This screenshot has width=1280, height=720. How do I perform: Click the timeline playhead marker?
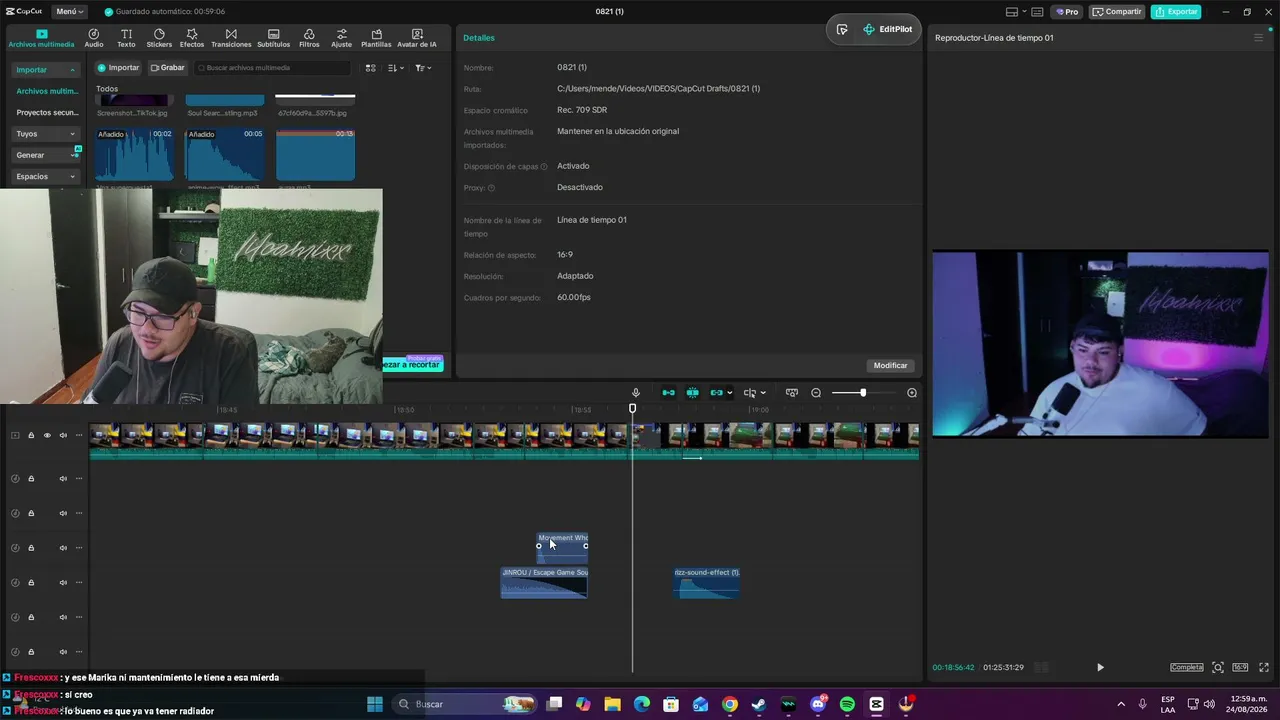632,408
